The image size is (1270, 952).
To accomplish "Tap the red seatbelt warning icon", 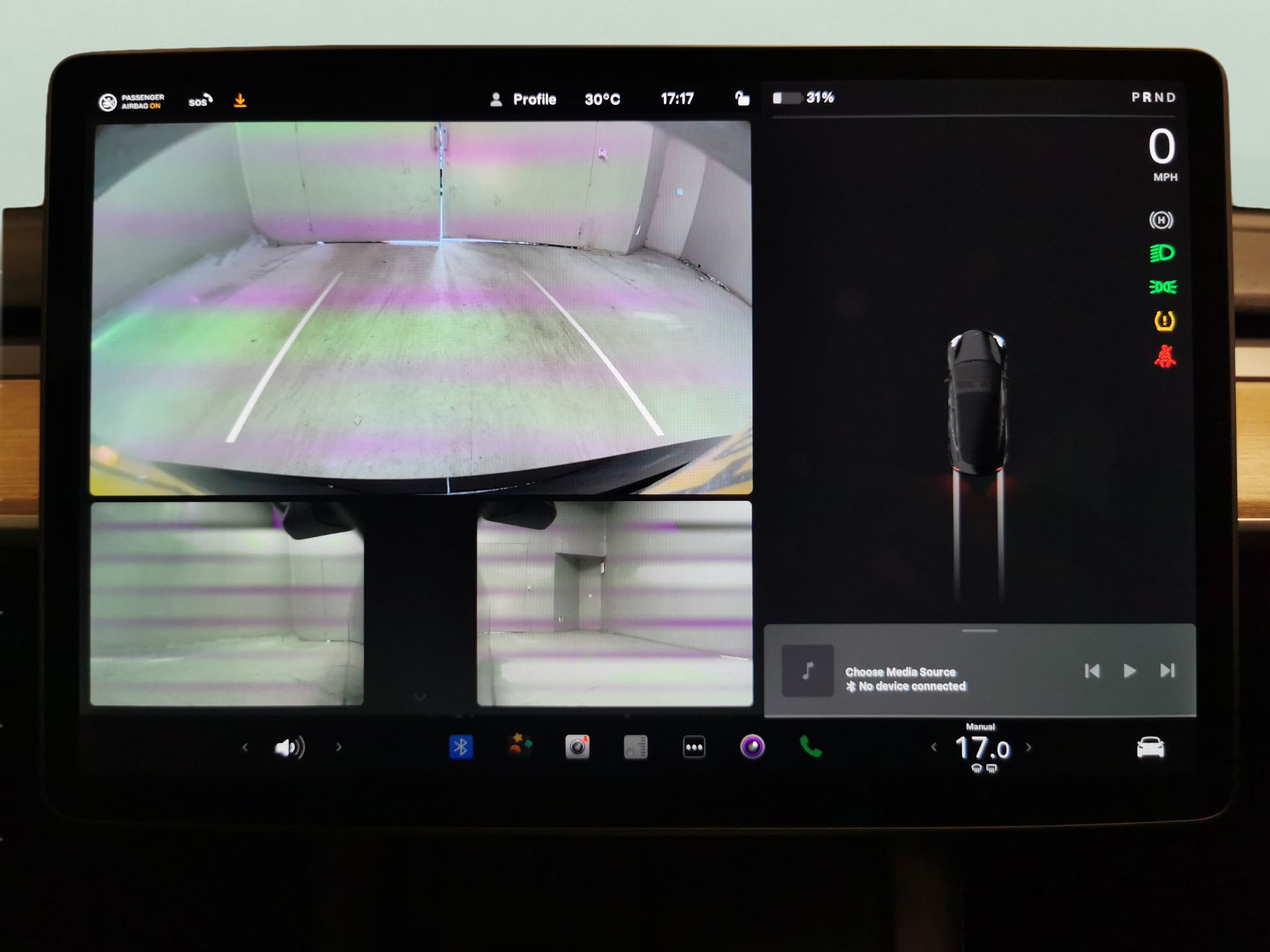I will coord(1165,356).
